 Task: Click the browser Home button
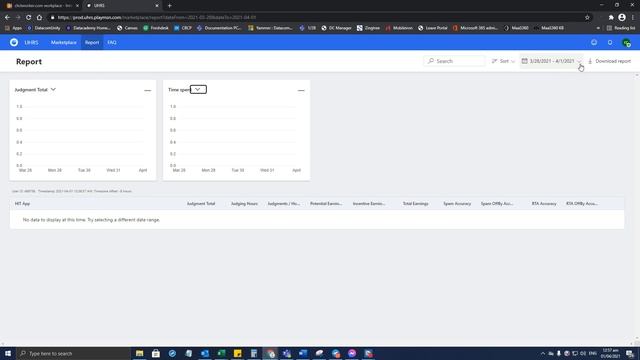39,18
